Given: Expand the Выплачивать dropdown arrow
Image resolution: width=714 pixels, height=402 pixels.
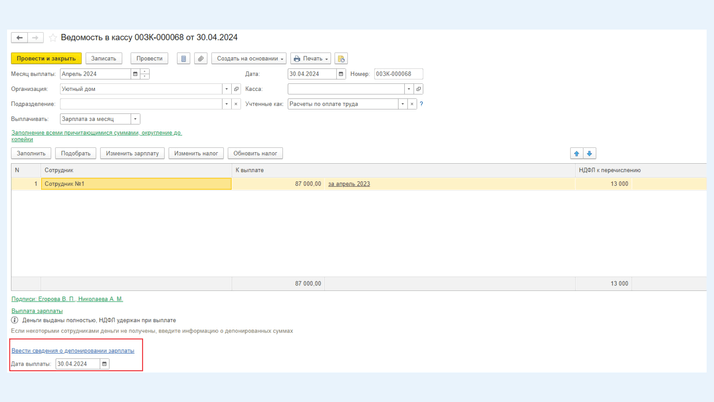Looking at the screenshot, I should pyautogui.click(x=135, y=119).
